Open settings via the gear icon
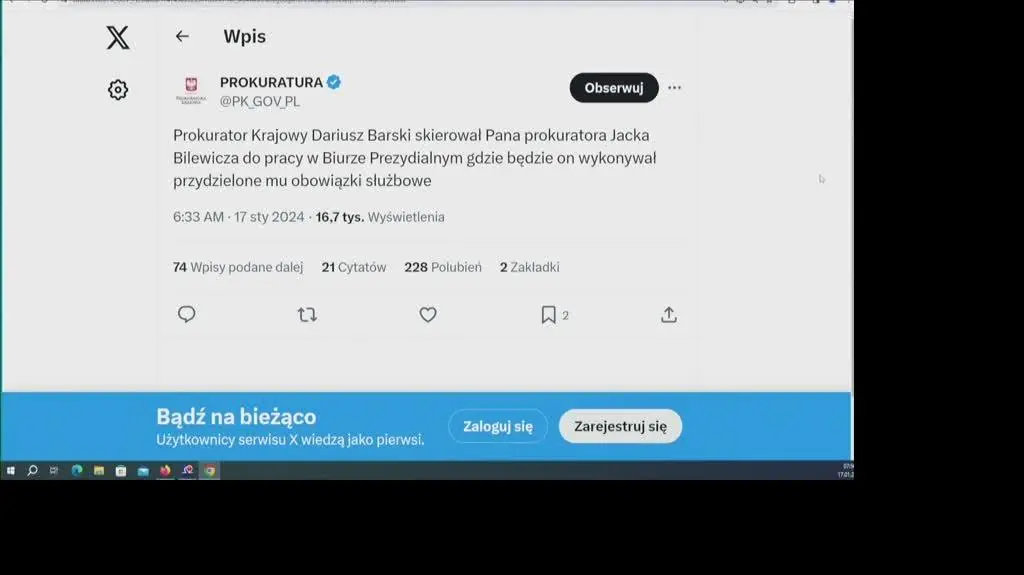This screenshot has height=575, width=1024. point(118,90)
